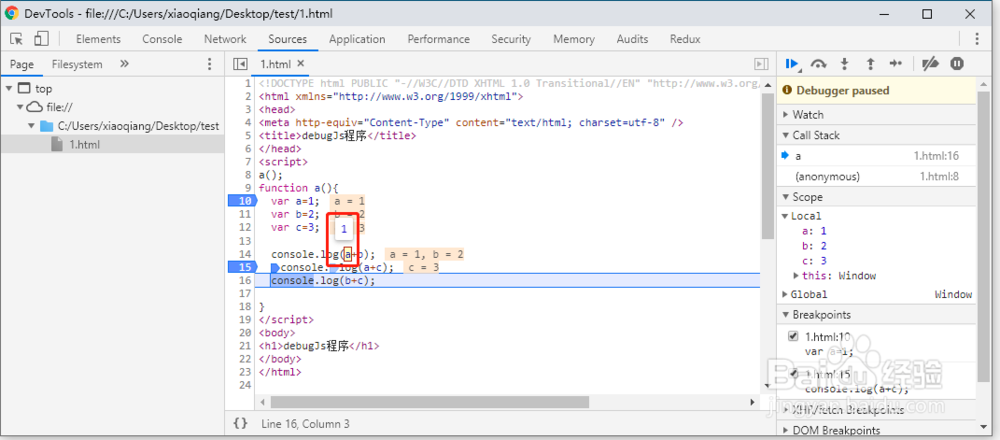Screen dimensions: 1000x440
Task: Resume script execution button
Action: coord(793,63)
